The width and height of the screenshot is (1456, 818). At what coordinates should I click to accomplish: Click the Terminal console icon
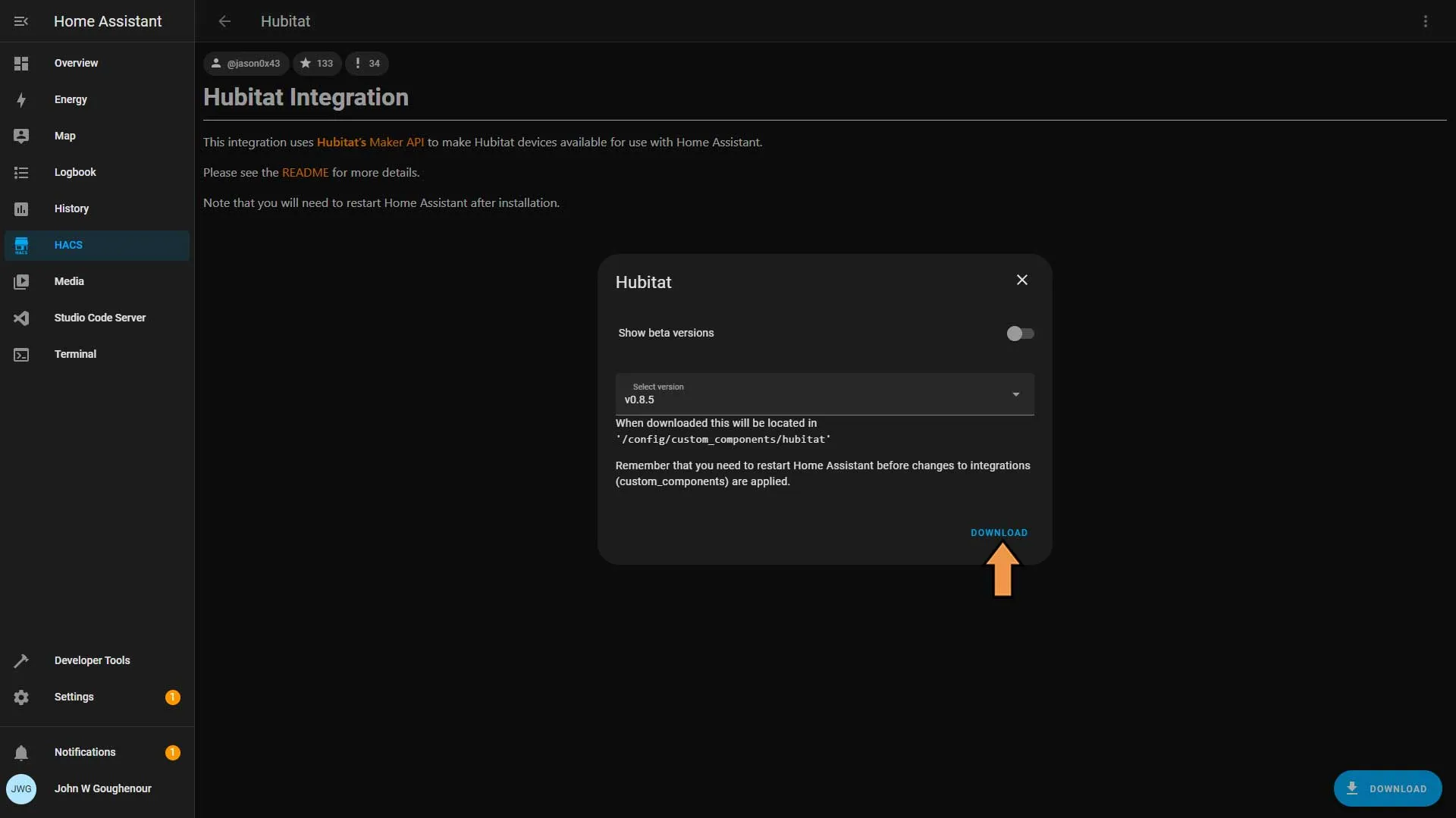click(21, 355)
